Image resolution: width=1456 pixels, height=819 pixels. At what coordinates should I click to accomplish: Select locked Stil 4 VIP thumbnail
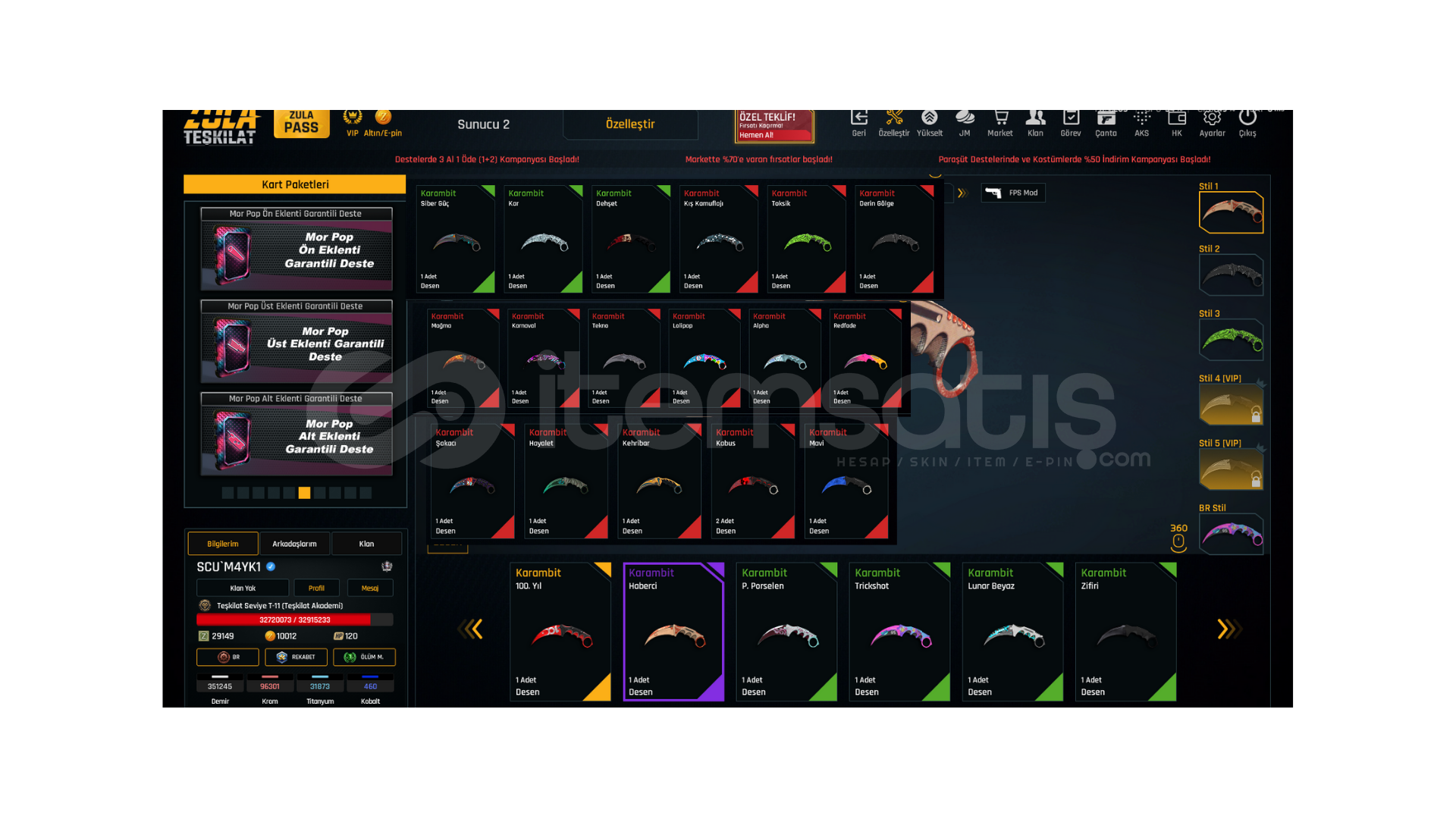pyautogui.click(x=1231, y=404)
